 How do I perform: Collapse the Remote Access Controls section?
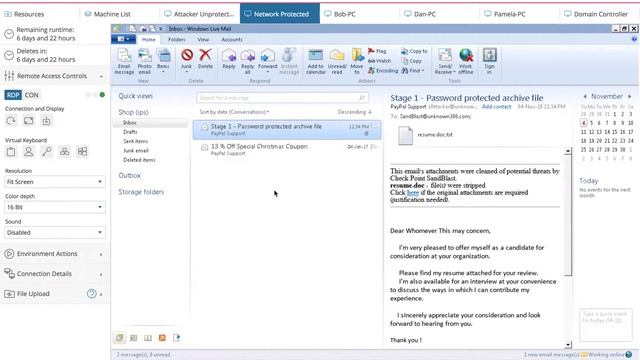tap(55, 76)
